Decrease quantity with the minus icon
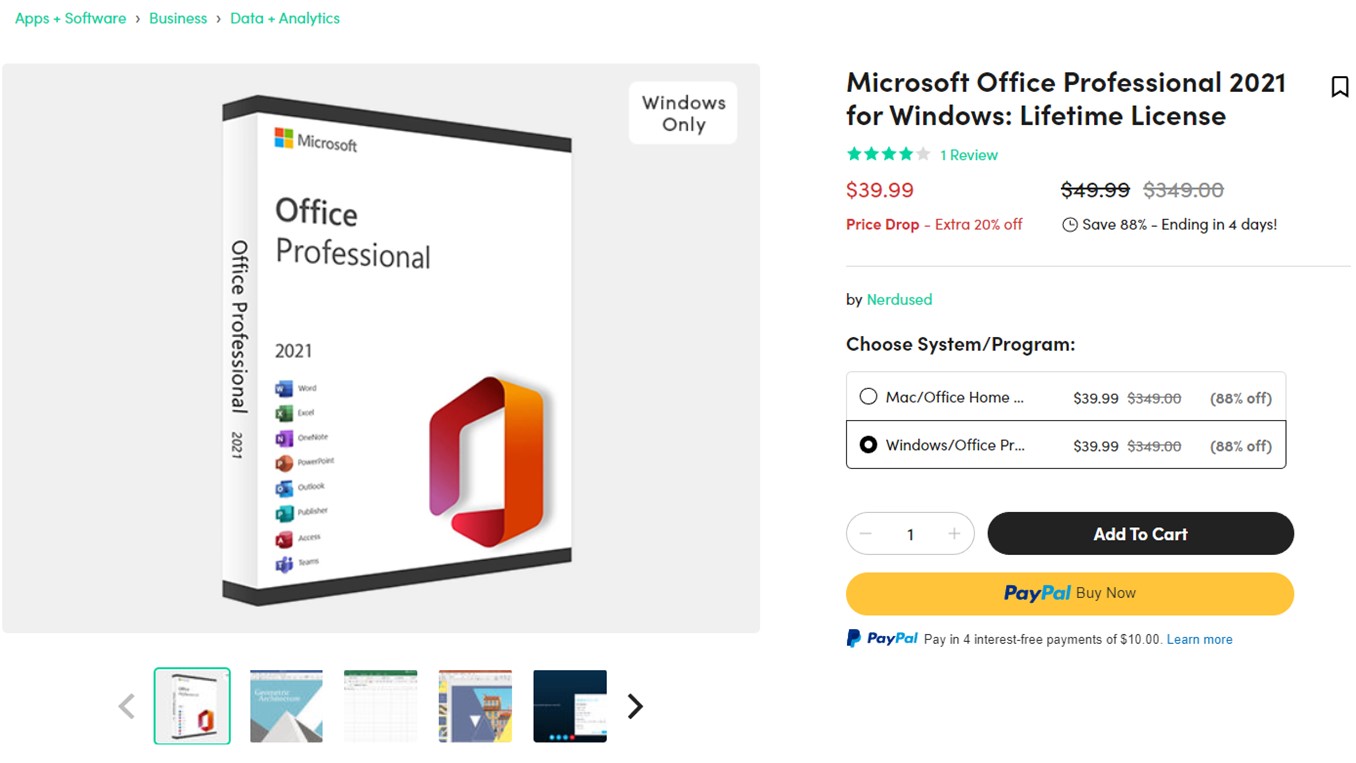 [x=866, y=534]
